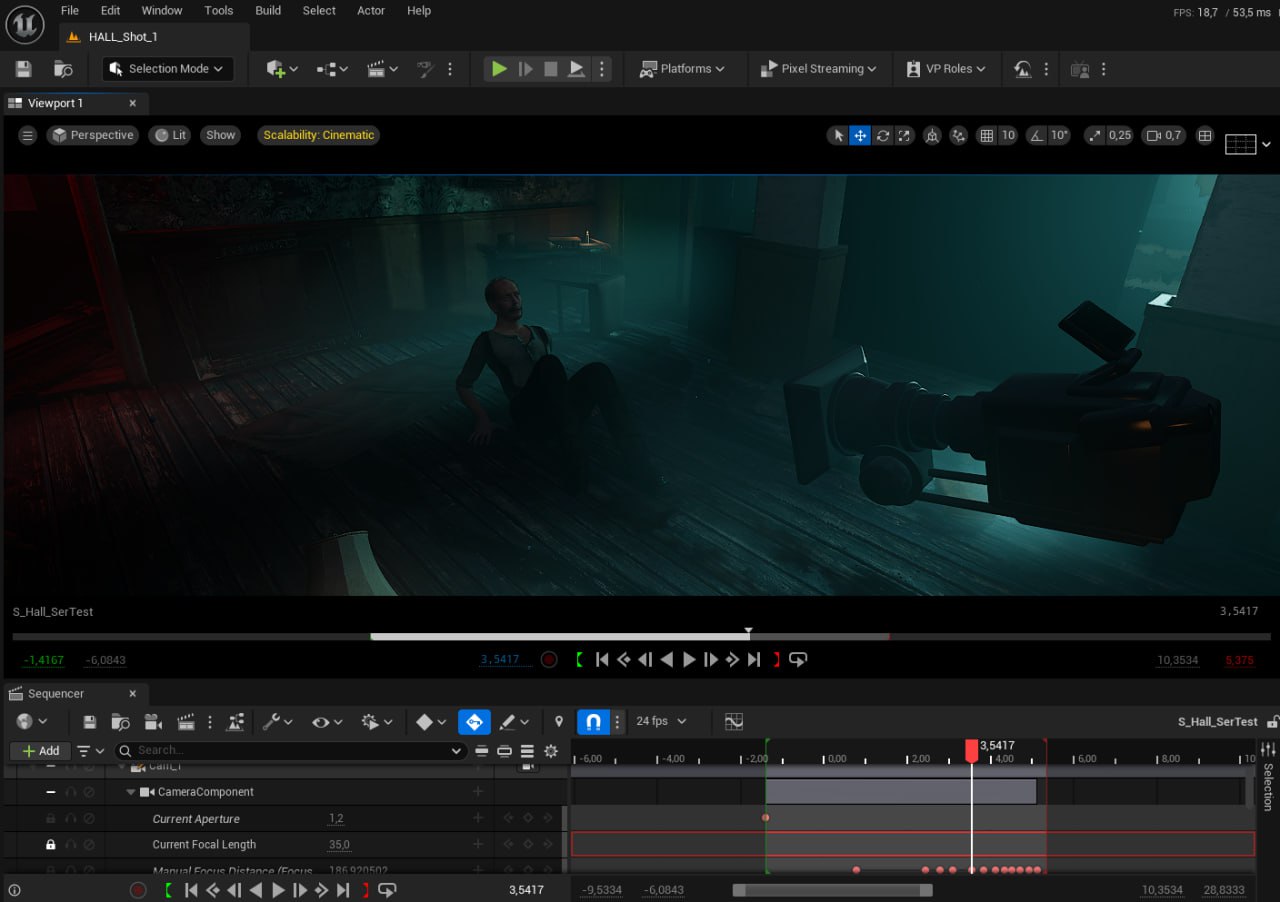Toggle rotation snapping icon next to 10°

tap(1036, 135)
